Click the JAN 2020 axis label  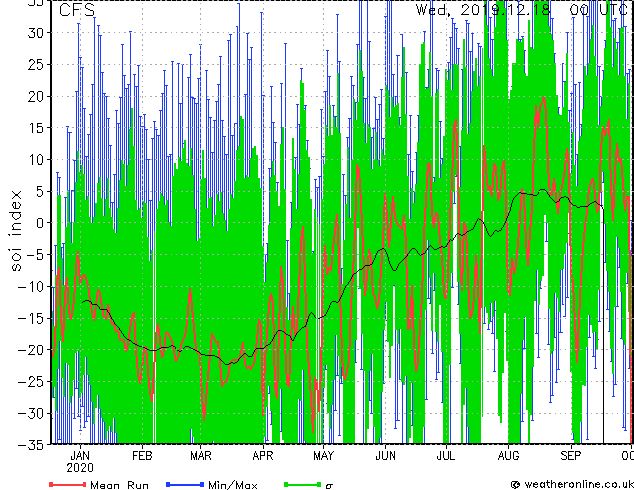80,461
